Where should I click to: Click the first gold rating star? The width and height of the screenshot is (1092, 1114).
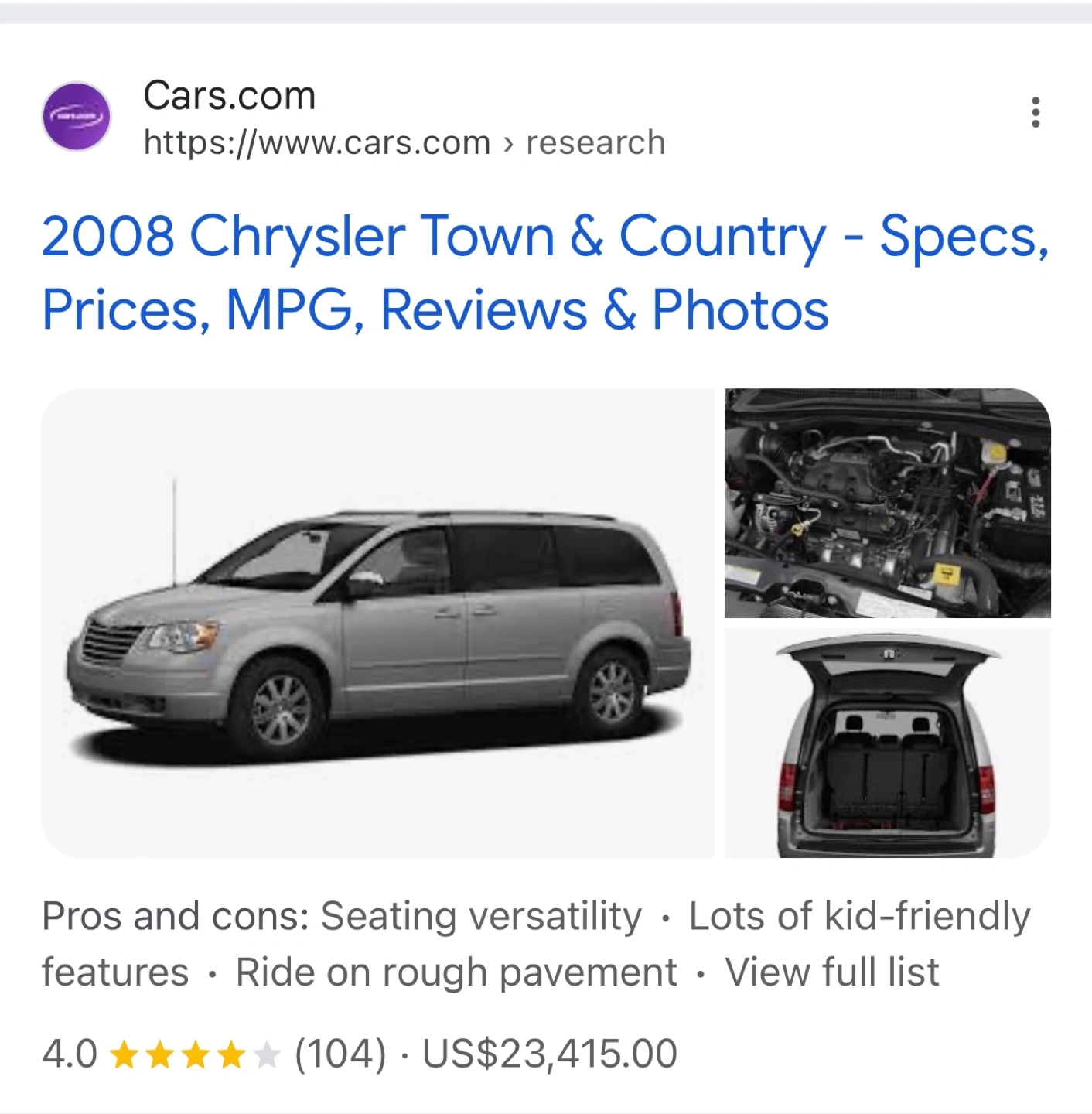125,1054
